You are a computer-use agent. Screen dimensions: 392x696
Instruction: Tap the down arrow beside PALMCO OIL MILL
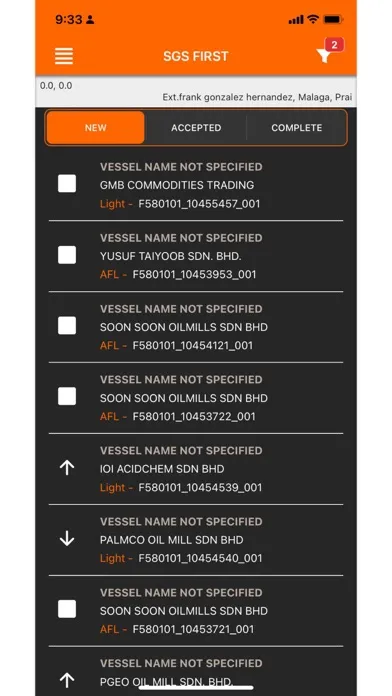(x=67, y=538)
